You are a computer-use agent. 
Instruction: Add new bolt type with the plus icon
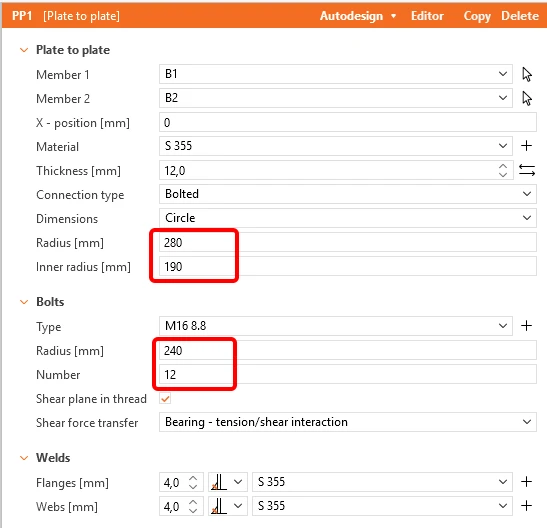point(526,326)
